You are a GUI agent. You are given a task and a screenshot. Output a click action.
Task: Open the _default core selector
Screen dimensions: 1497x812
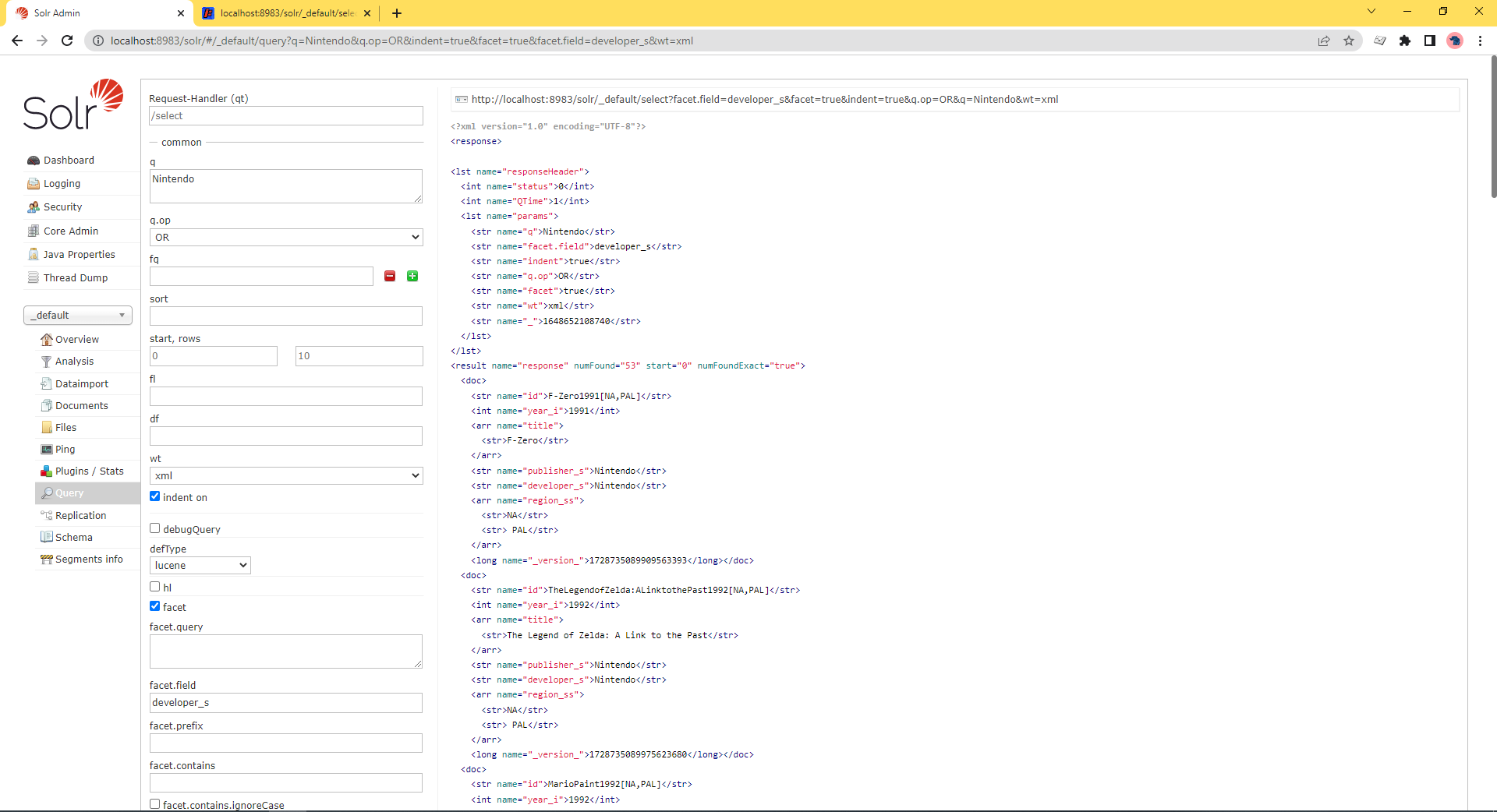click(78, 315)
